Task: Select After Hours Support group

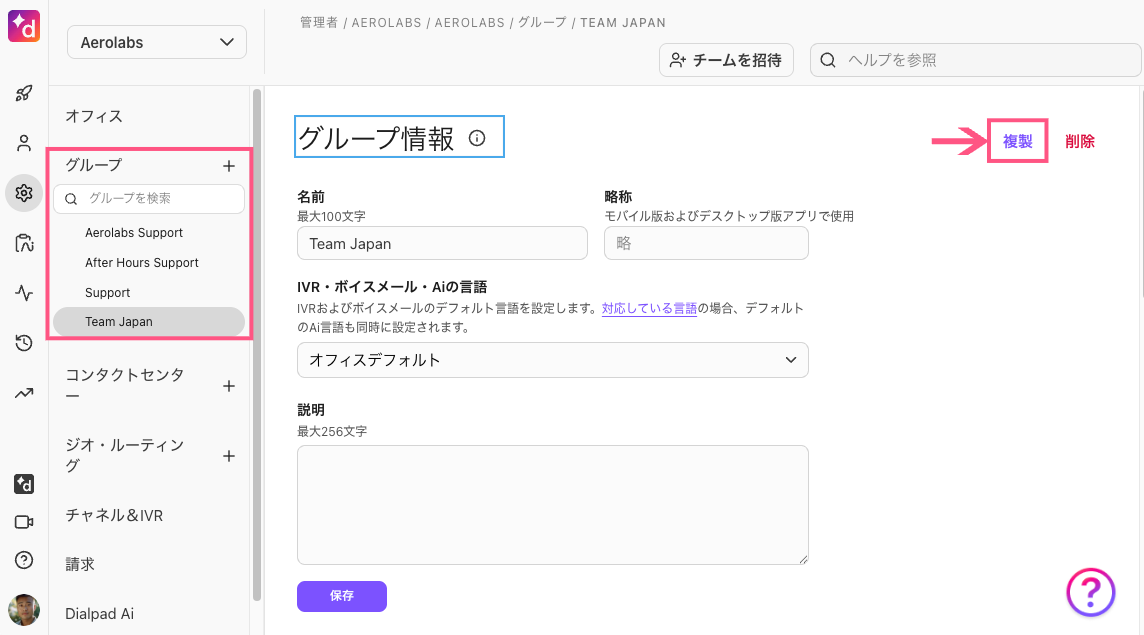Action: coord(142,263)
